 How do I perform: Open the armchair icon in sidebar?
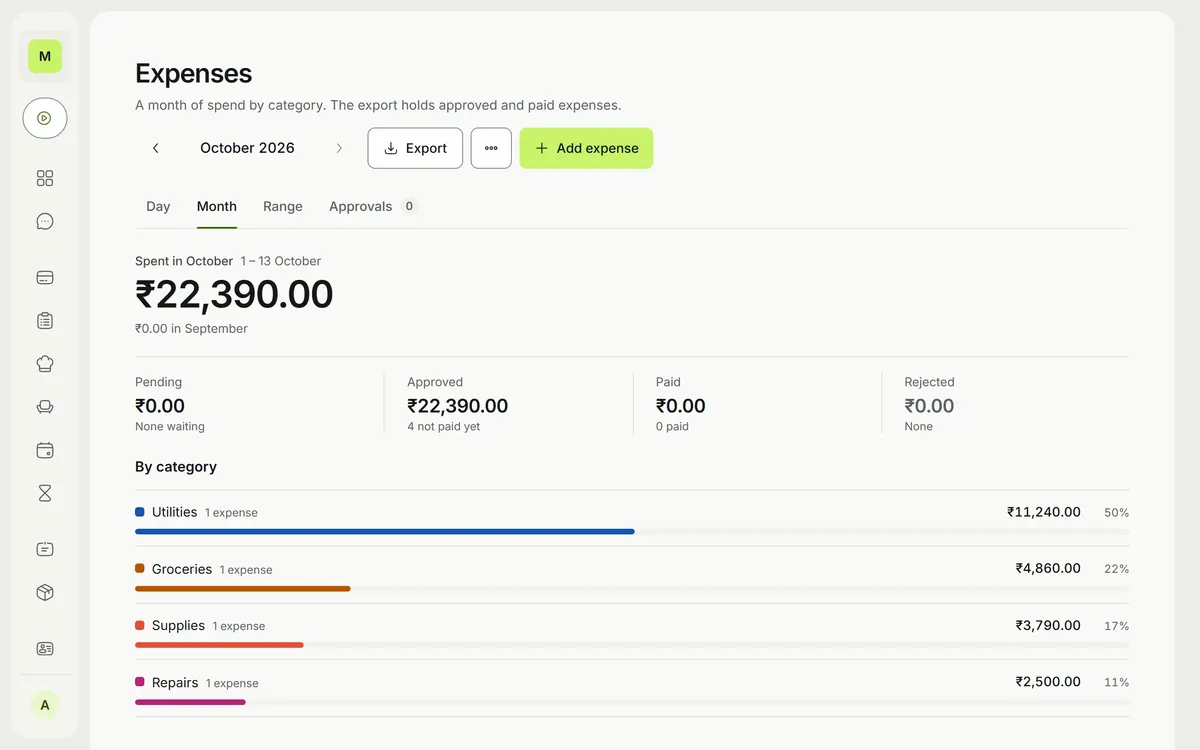point(45,407)
